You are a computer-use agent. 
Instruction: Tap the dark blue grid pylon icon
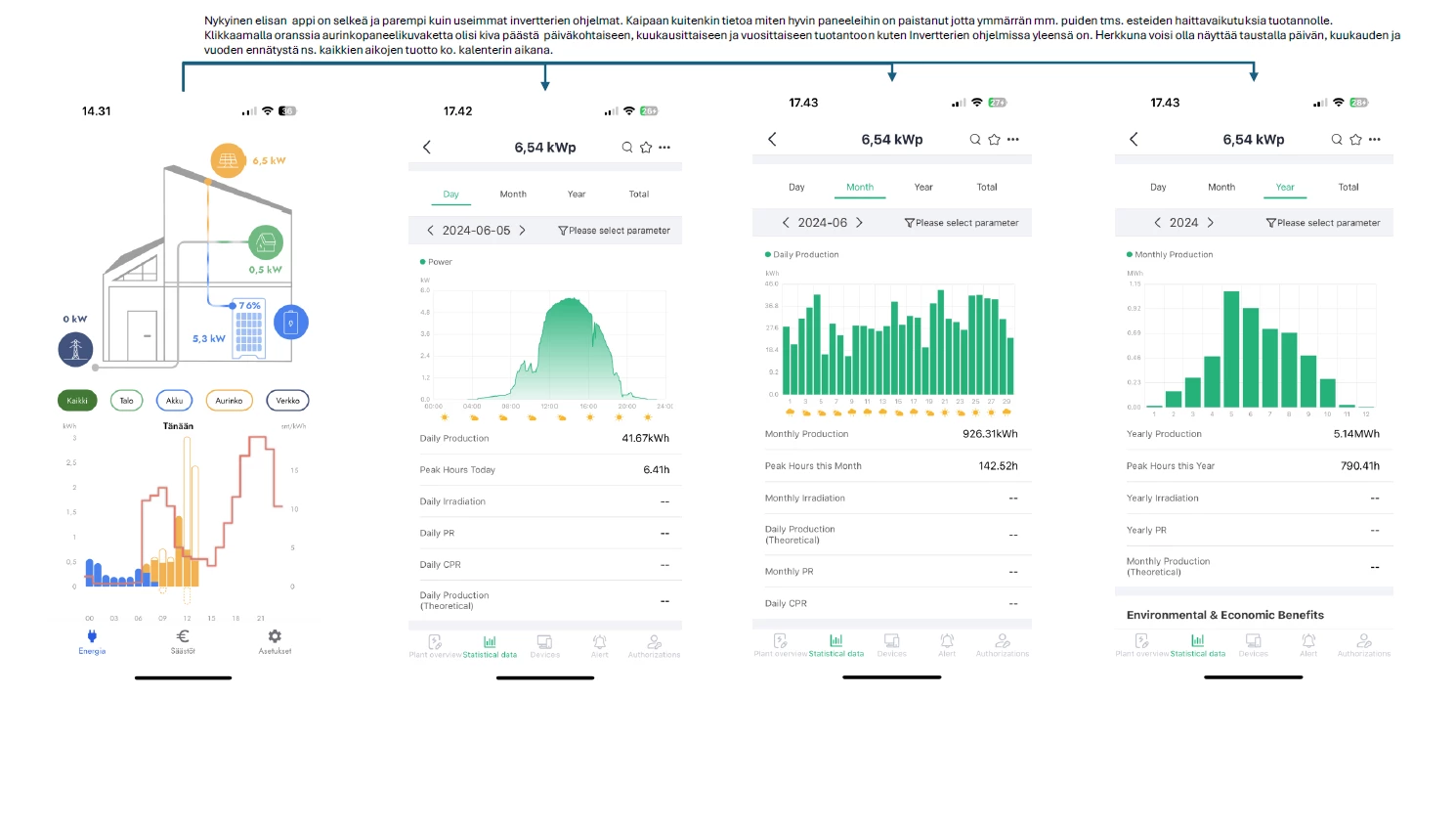pyautogui.click(x=75, y=349)
